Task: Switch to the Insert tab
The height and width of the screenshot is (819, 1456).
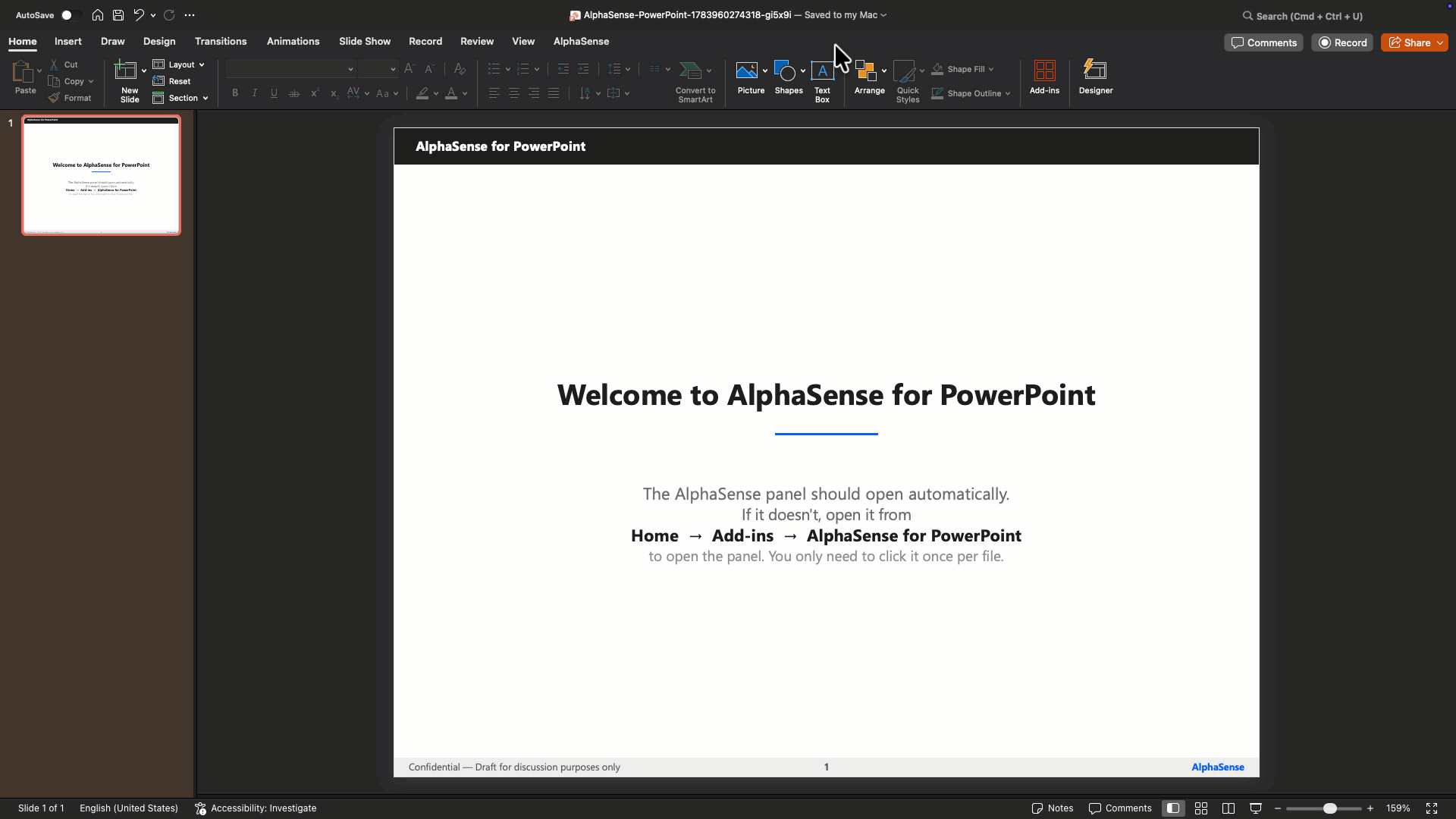Action: pyautogui.click(x=68, y=42)
